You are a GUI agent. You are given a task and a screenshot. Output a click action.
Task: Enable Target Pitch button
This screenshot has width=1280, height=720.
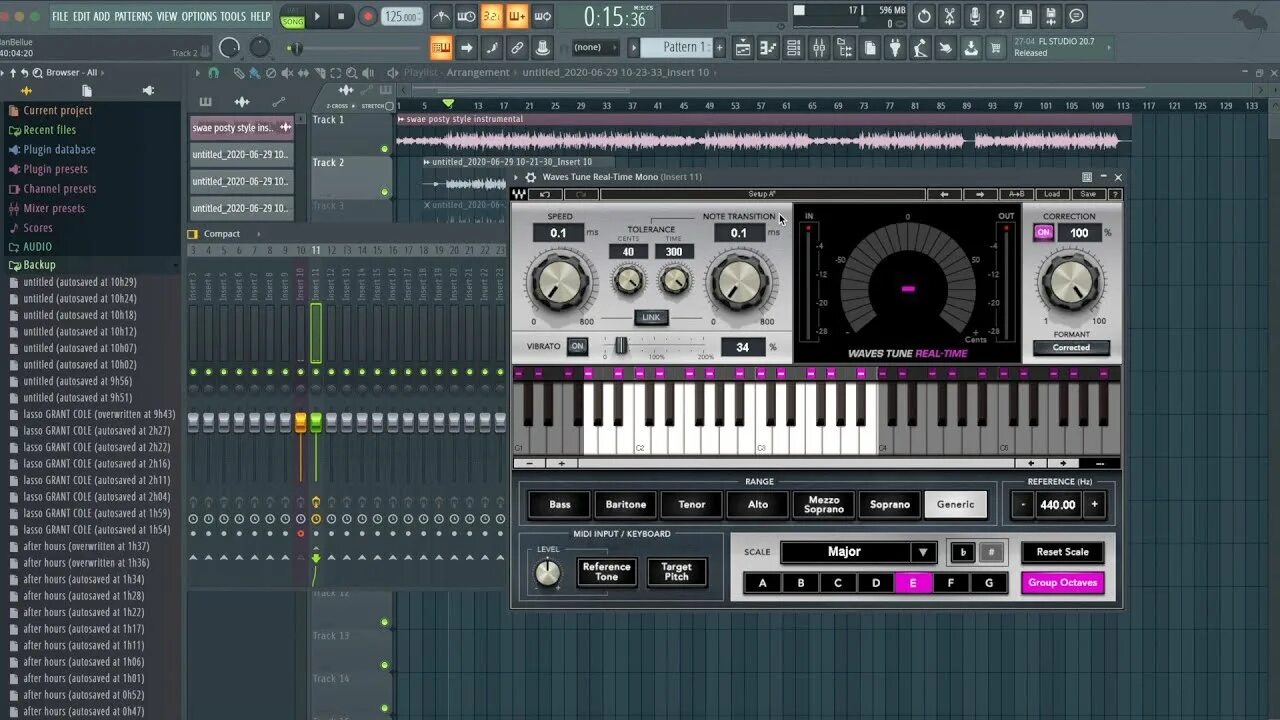pyautogui.click(x=677, y=571)
